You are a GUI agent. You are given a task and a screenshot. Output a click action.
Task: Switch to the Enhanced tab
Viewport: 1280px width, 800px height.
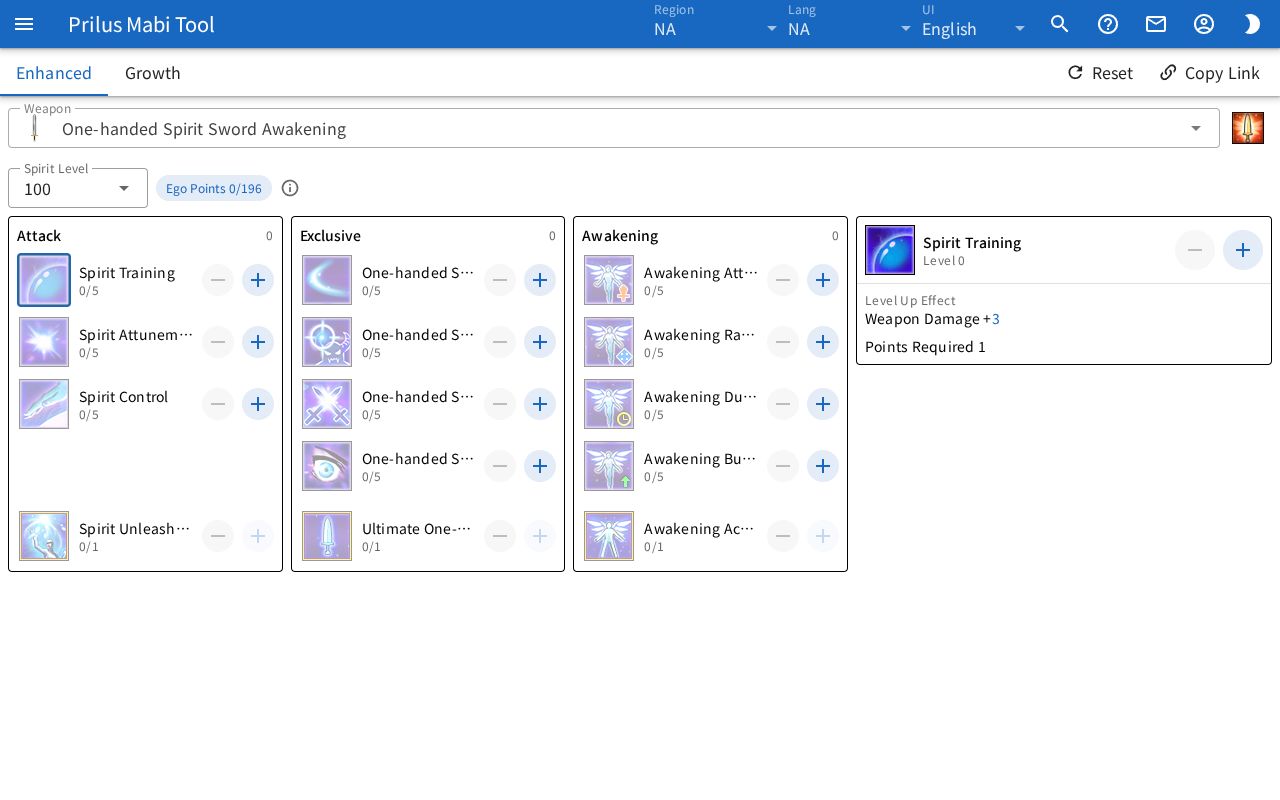[54, 73]
